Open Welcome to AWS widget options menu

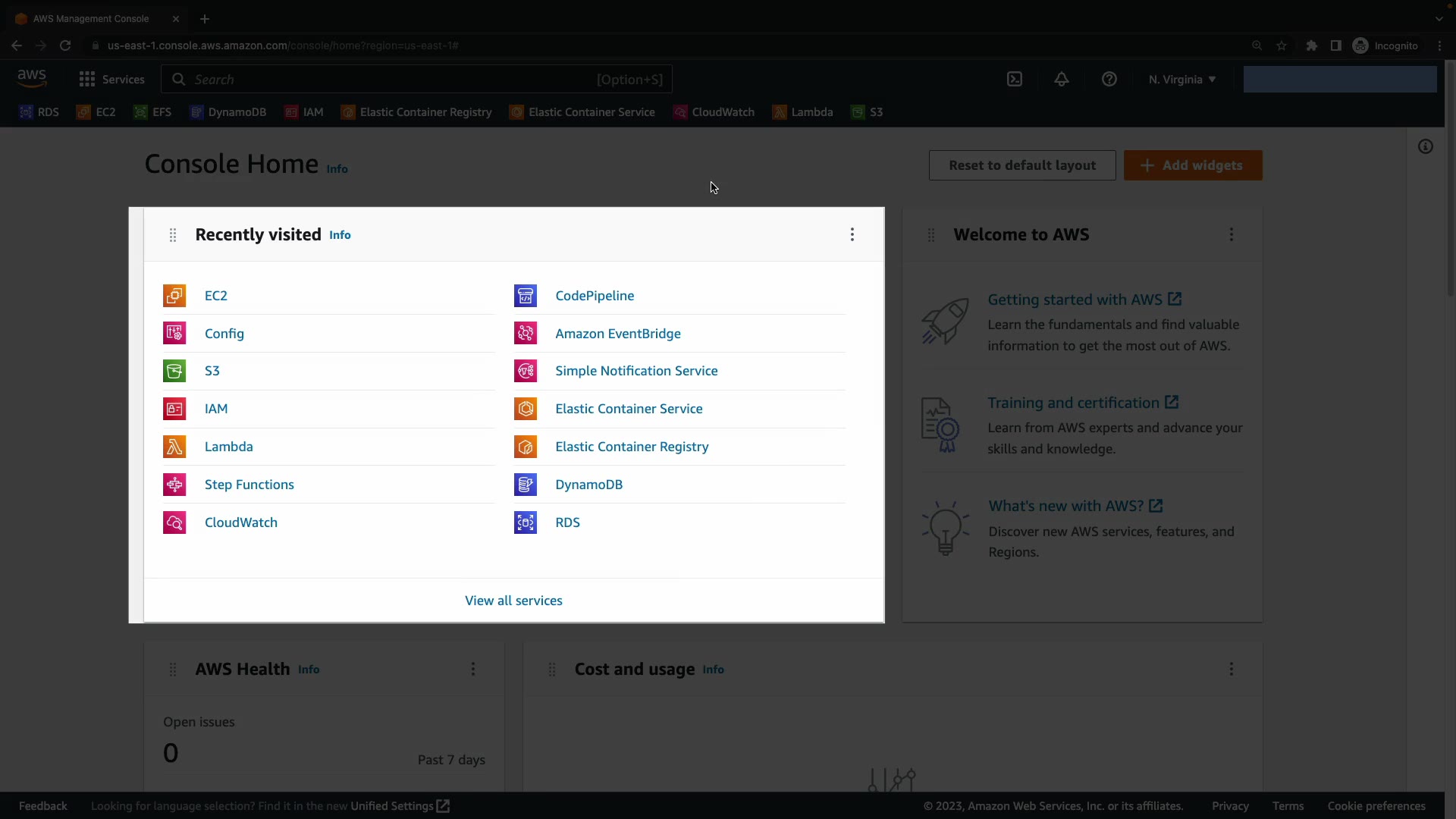[x=1232, y=234]
